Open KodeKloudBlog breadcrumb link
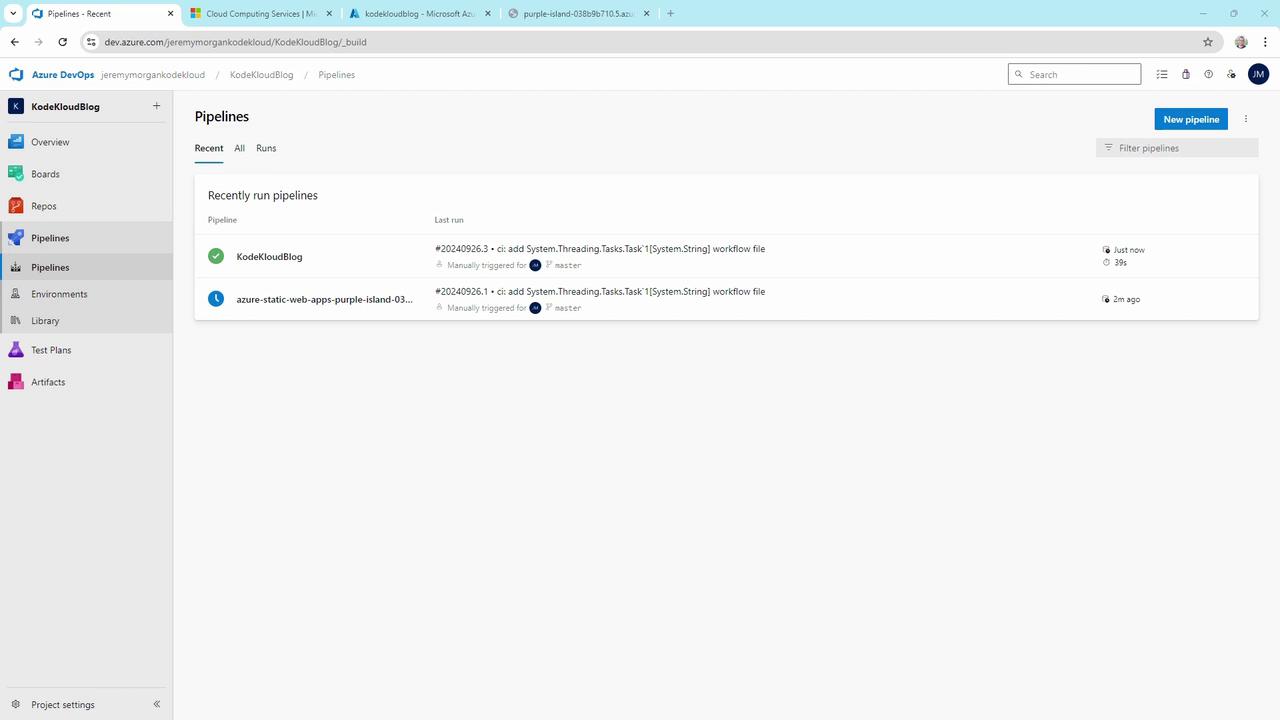 (262, 75)
